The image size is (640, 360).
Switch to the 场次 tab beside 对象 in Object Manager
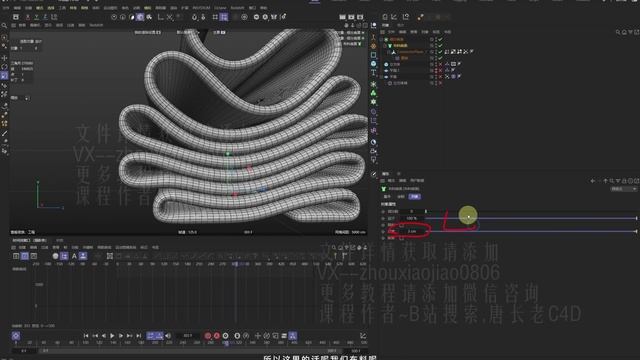tap(400, 25)
